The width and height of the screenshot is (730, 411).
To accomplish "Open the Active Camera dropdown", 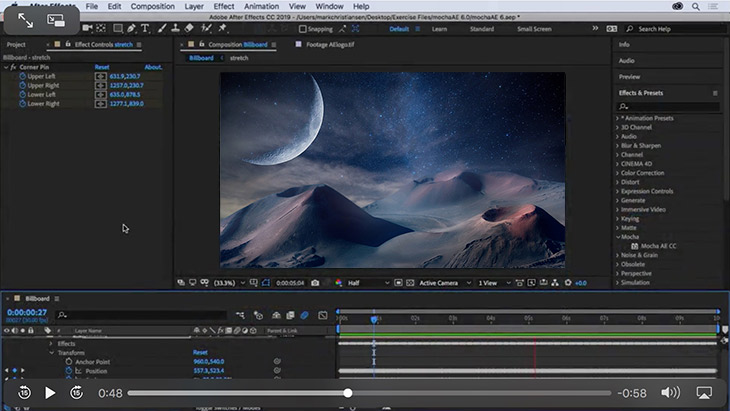I will pyautogui.click(x=445, y=283).
